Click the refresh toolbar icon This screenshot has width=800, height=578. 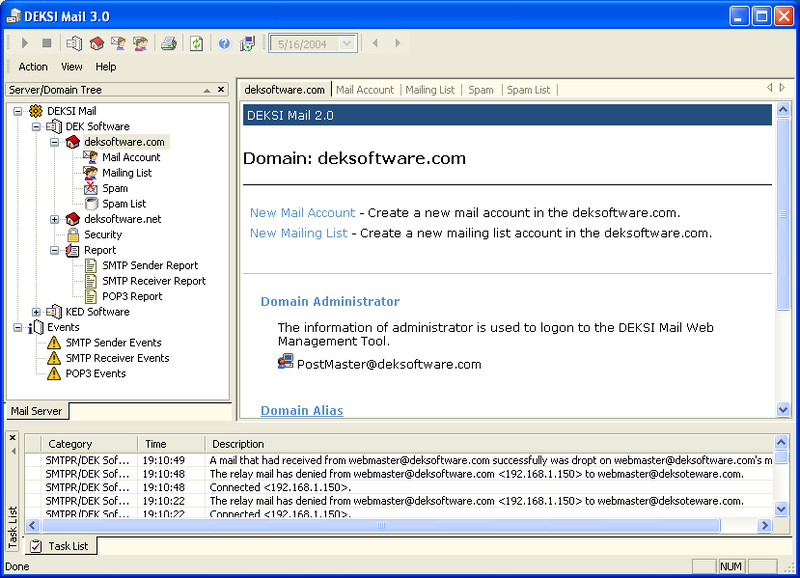(196, 43)
